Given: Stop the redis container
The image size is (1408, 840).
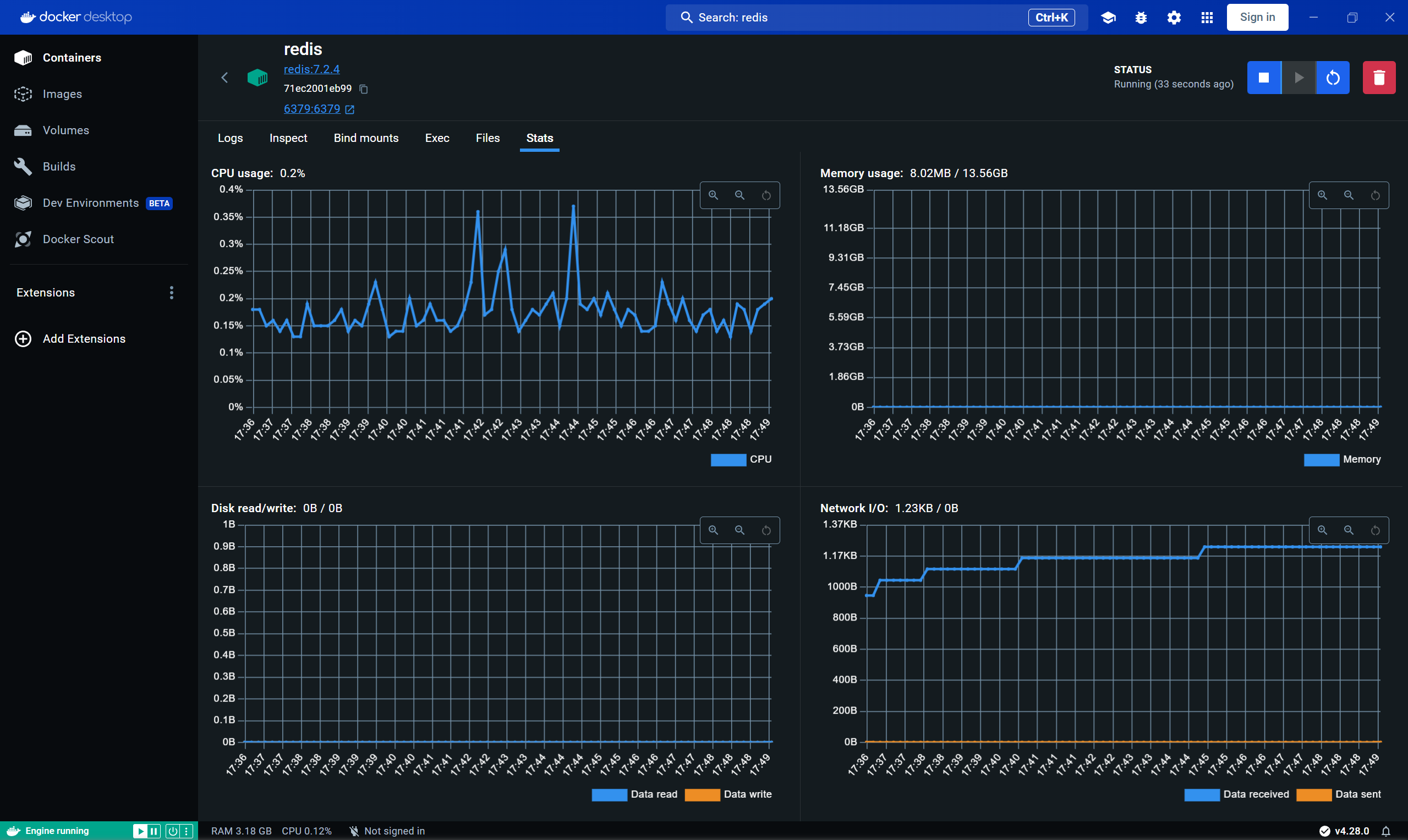Looking at the screenshot, I should [1264, 78].
